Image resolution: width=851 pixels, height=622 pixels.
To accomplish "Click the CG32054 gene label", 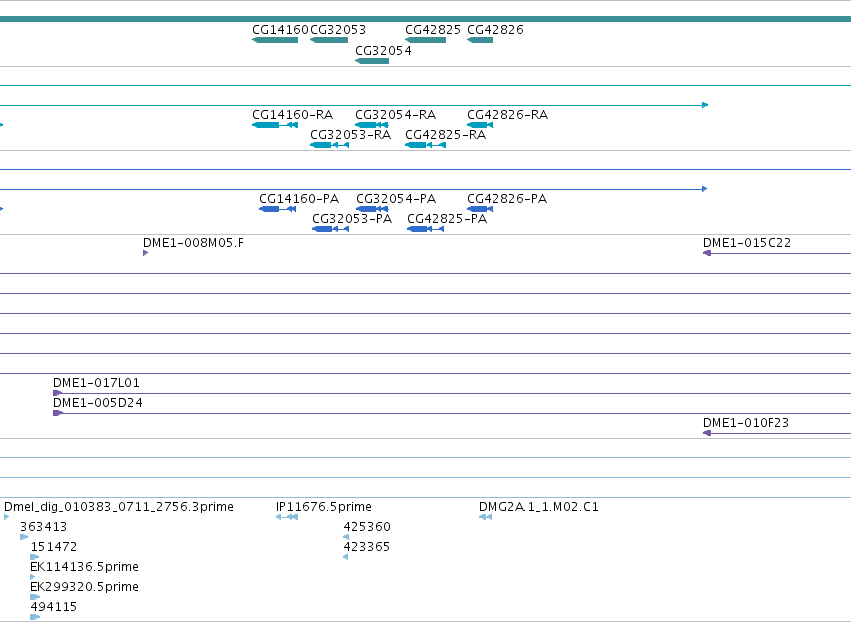I will click(x=383, y=51).
